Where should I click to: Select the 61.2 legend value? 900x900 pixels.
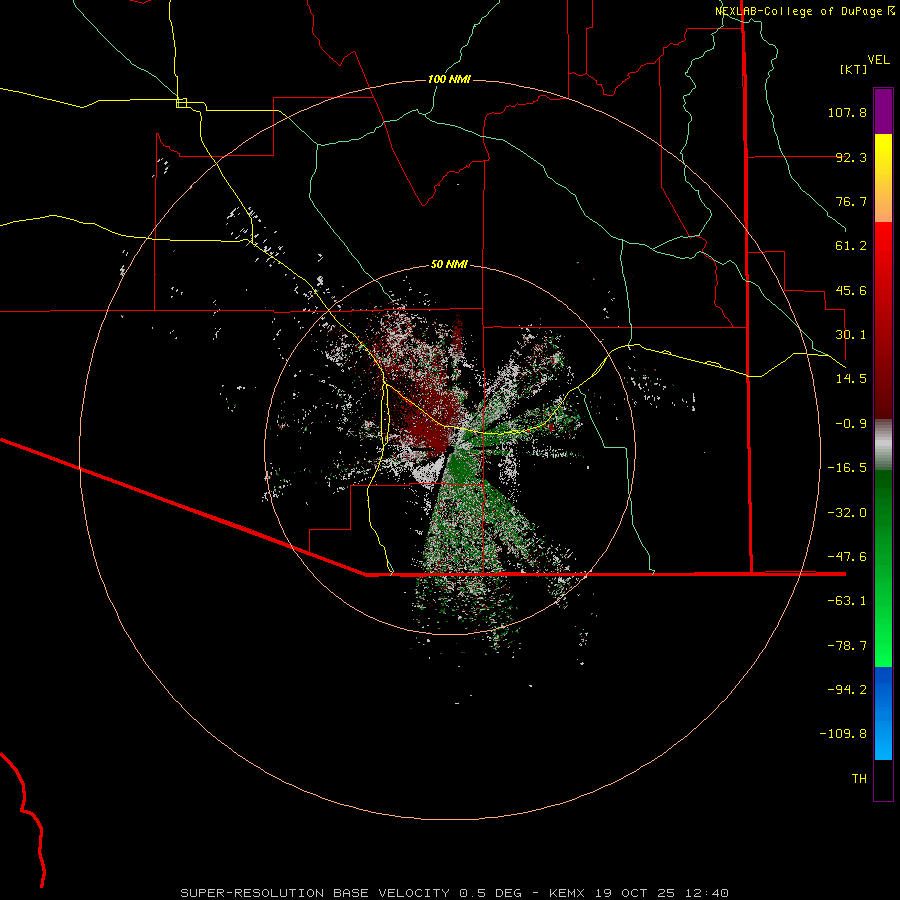click(851, 246)
